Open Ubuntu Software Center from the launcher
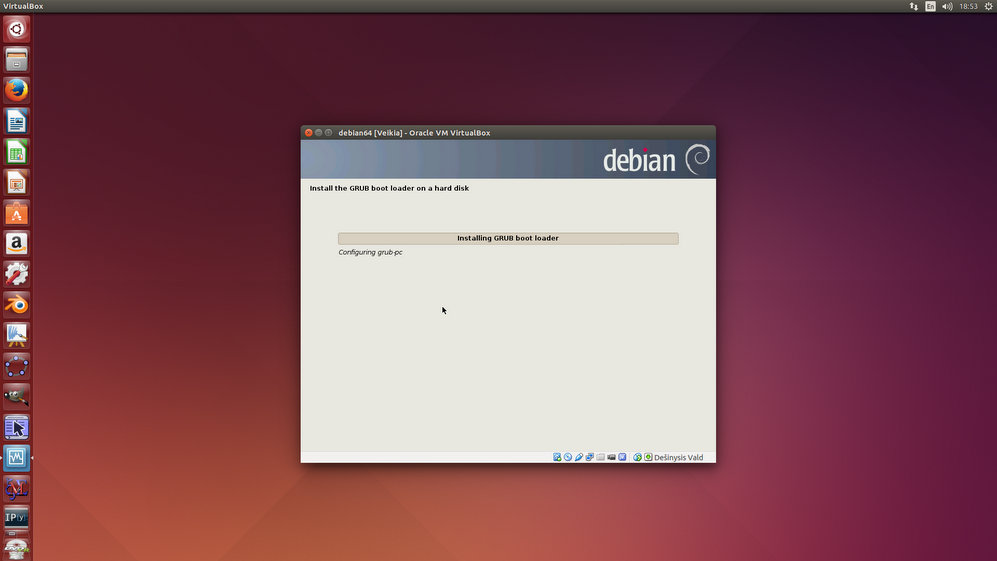 tap(16, 213)
